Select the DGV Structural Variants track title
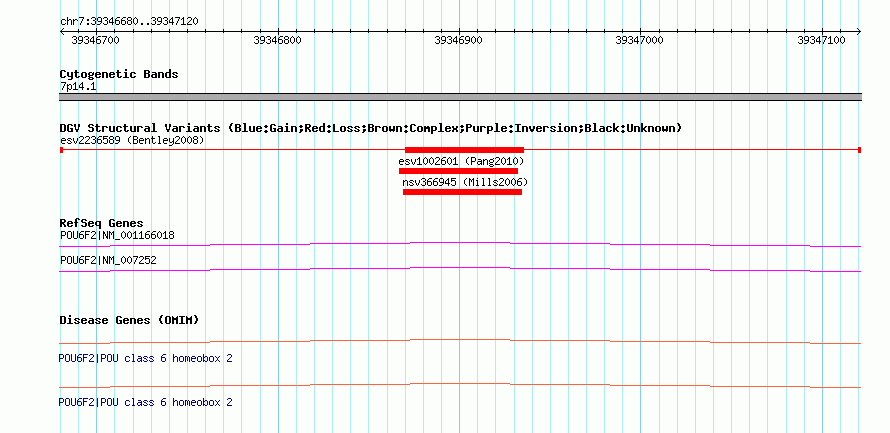This screenshot has width=890, height=433. (371, 128)
